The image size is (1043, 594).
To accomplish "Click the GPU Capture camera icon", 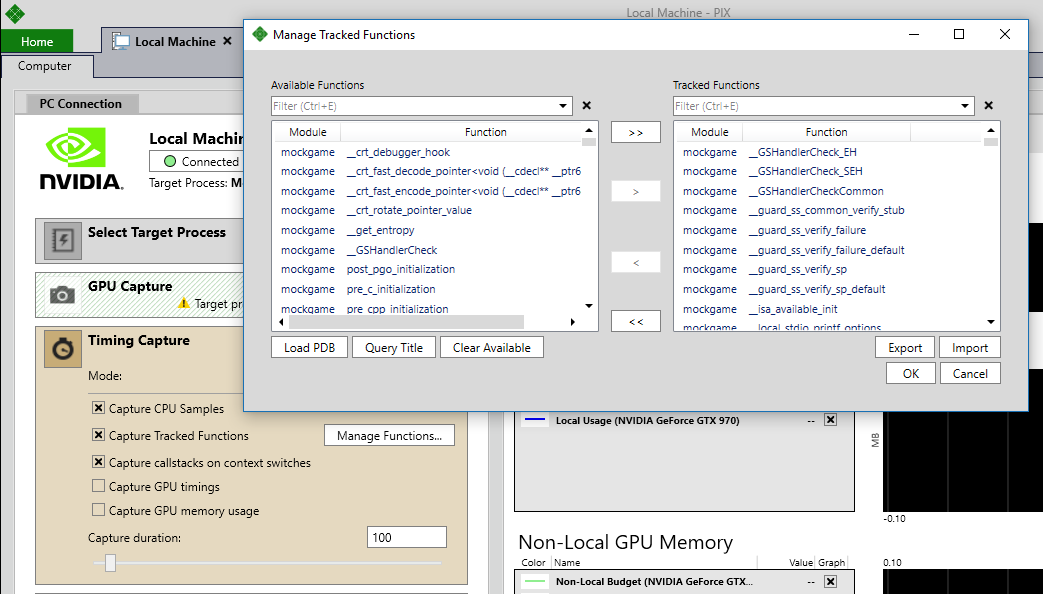I will pos(63,295).
